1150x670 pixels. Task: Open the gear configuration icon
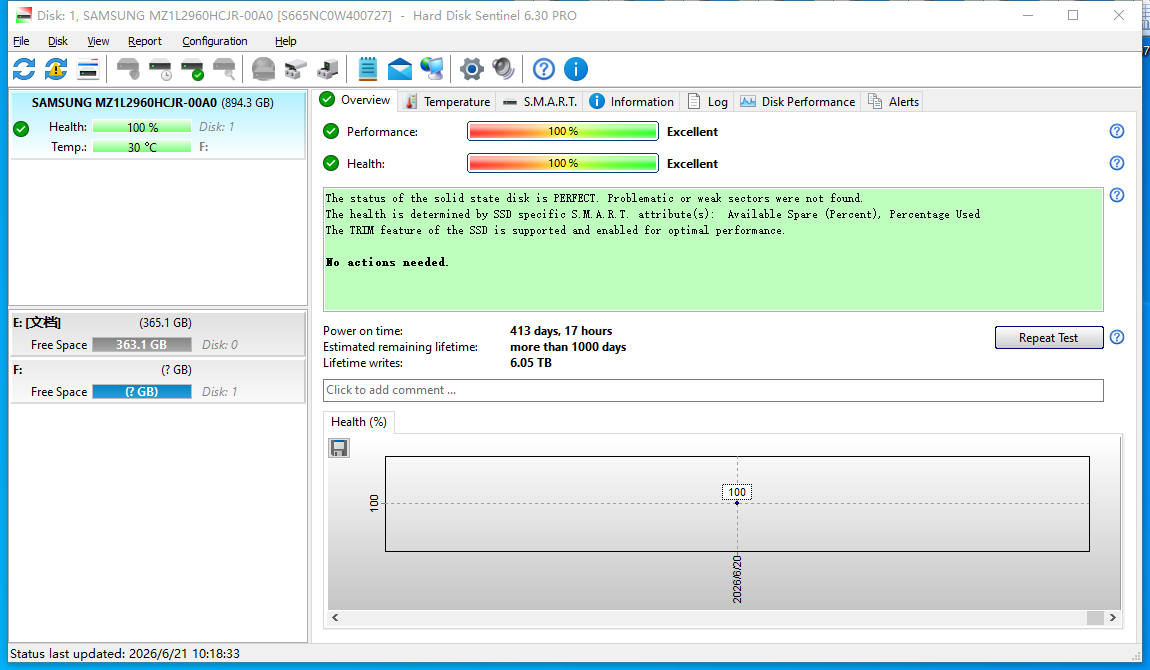click(472, 70)
